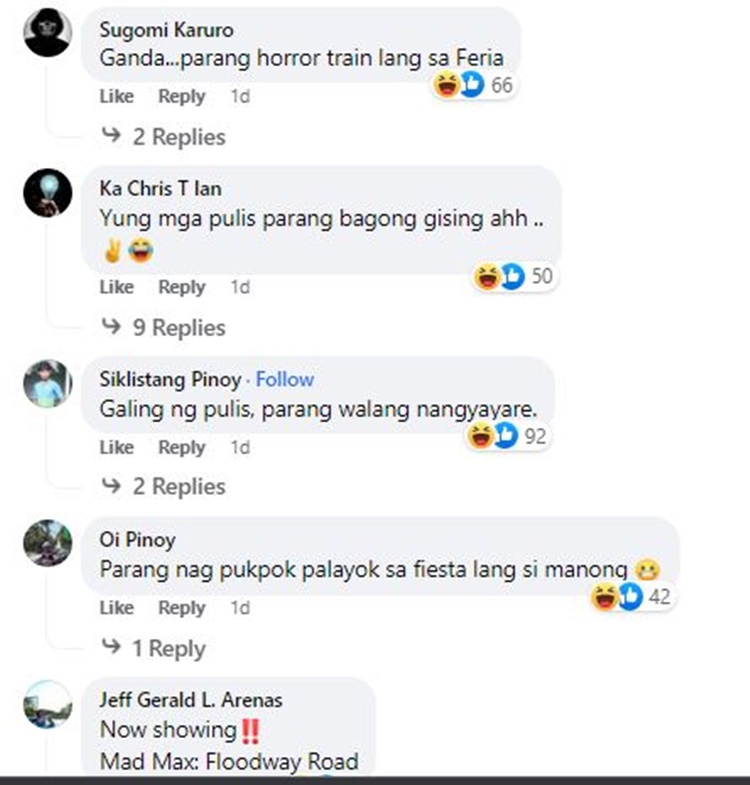
Task: Like Sugomi Karuro's horror train comment
Action: point(117,96)
